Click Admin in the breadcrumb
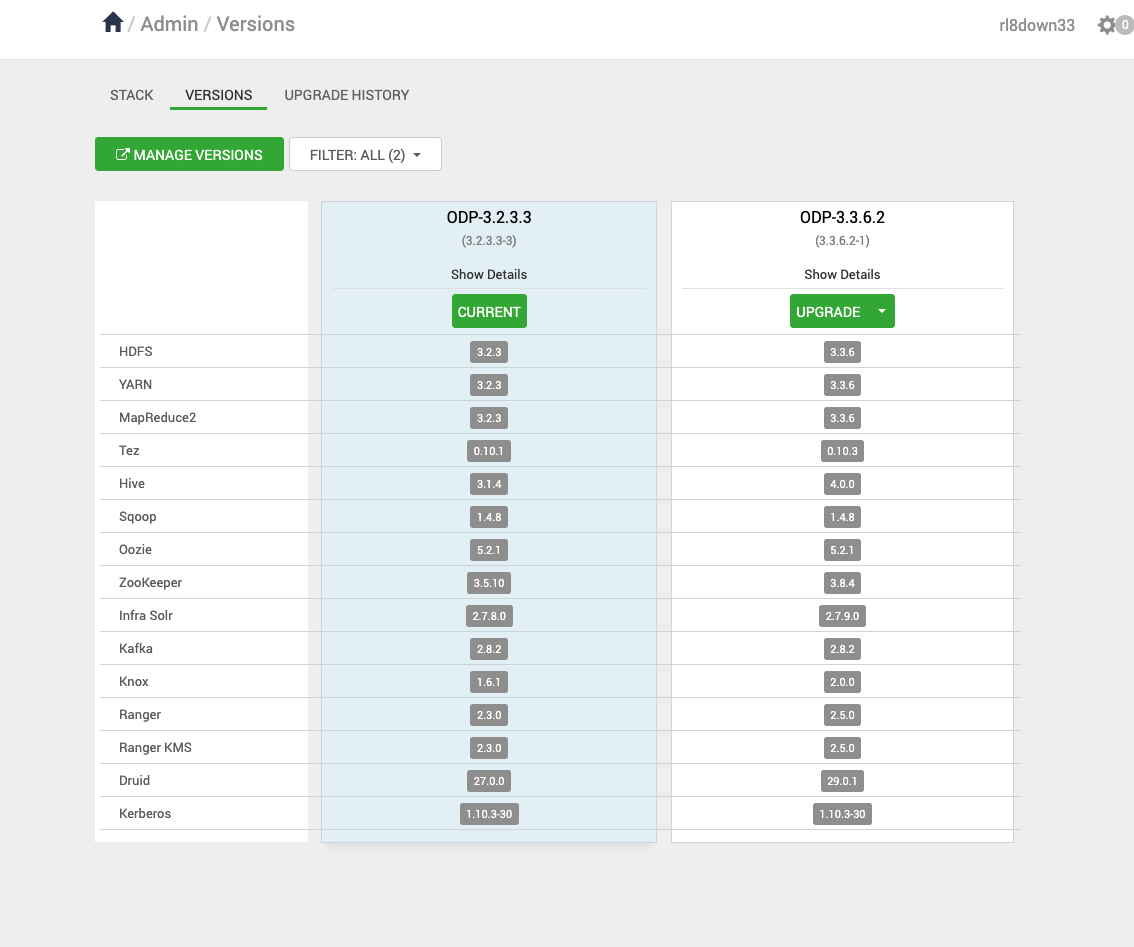The height and width of the screenshot is (947, 1134). pyautogui.click(x=169, y=24)
